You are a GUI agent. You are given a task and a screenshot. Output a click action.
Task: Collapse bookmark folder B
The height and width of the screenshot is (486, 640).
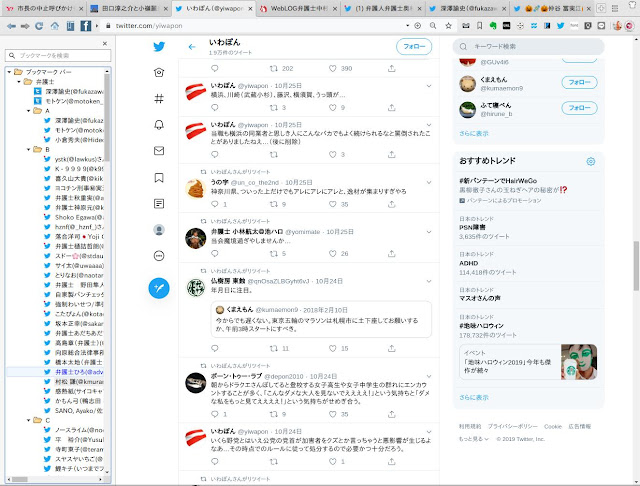point(29,149)
